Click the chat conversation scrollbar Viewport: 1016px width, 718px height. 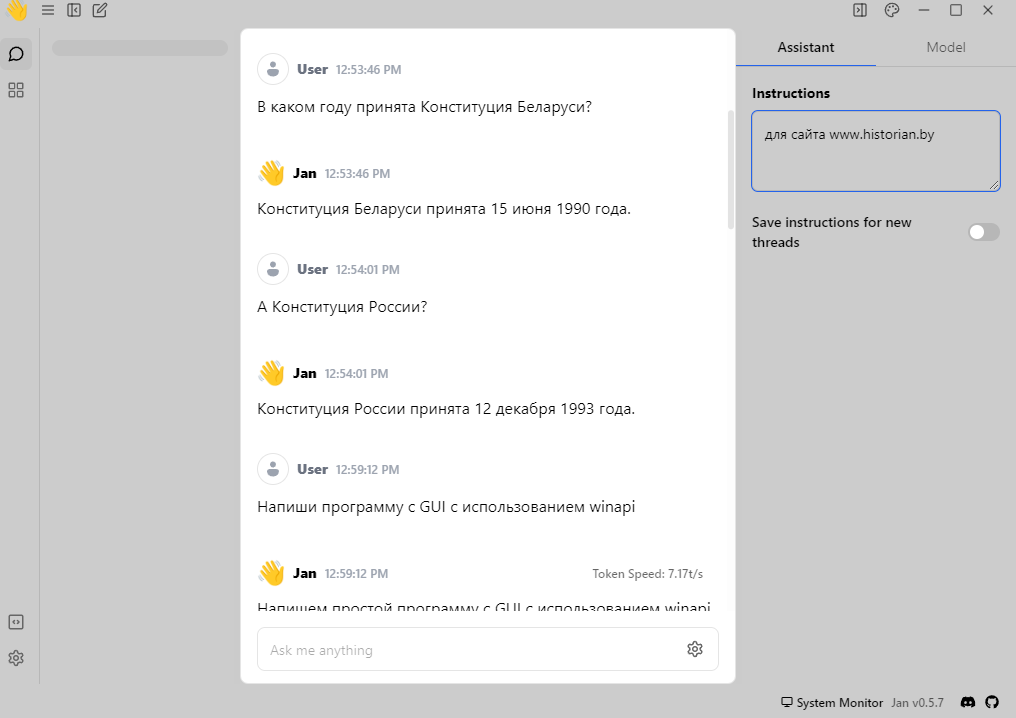(x=731, y=170)
